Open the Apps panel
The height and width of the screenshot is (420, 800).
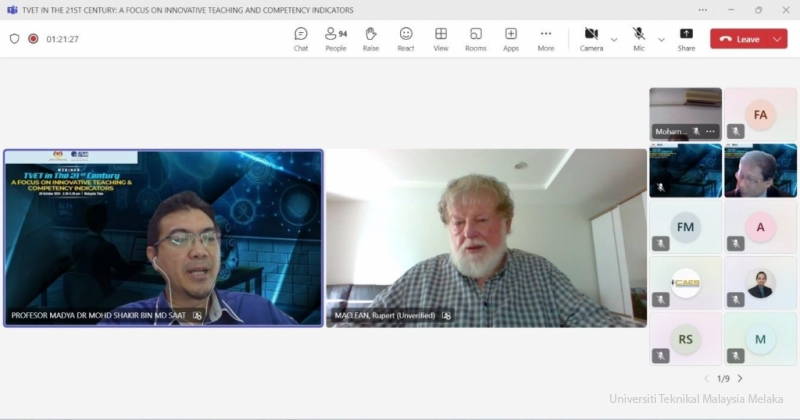point(510,39)
